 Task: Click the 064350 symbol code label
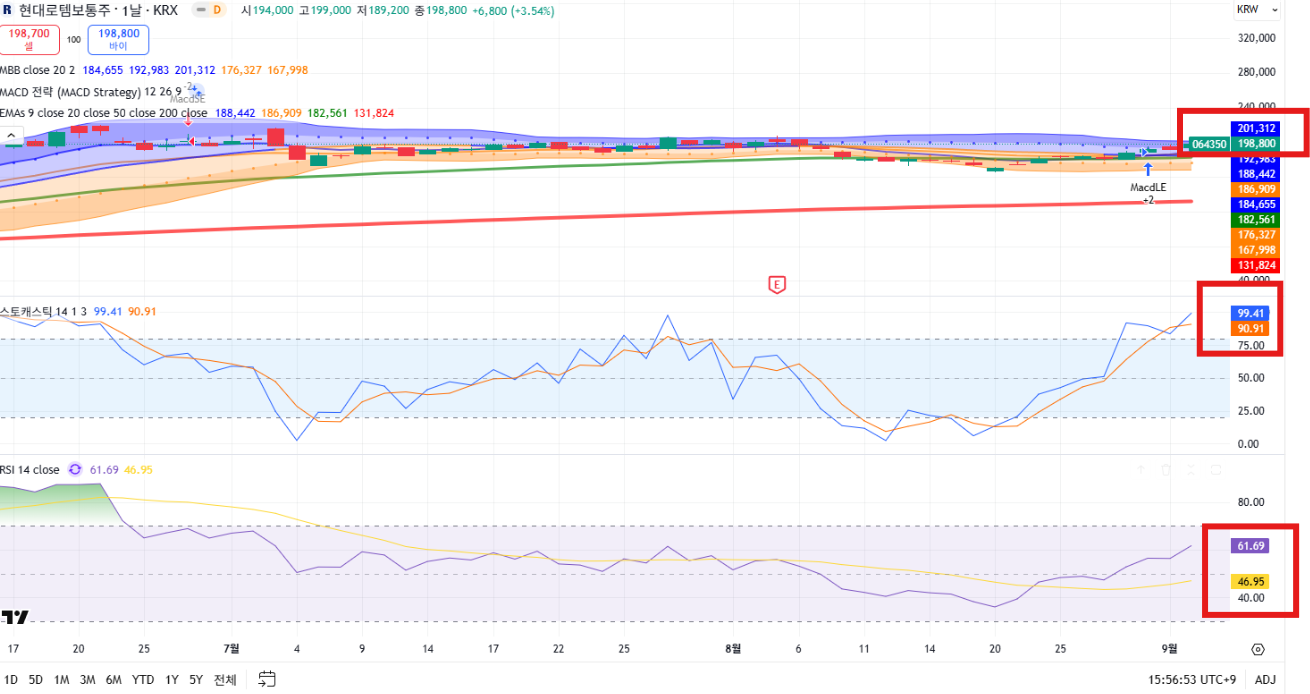click(x=1210, y=144)
